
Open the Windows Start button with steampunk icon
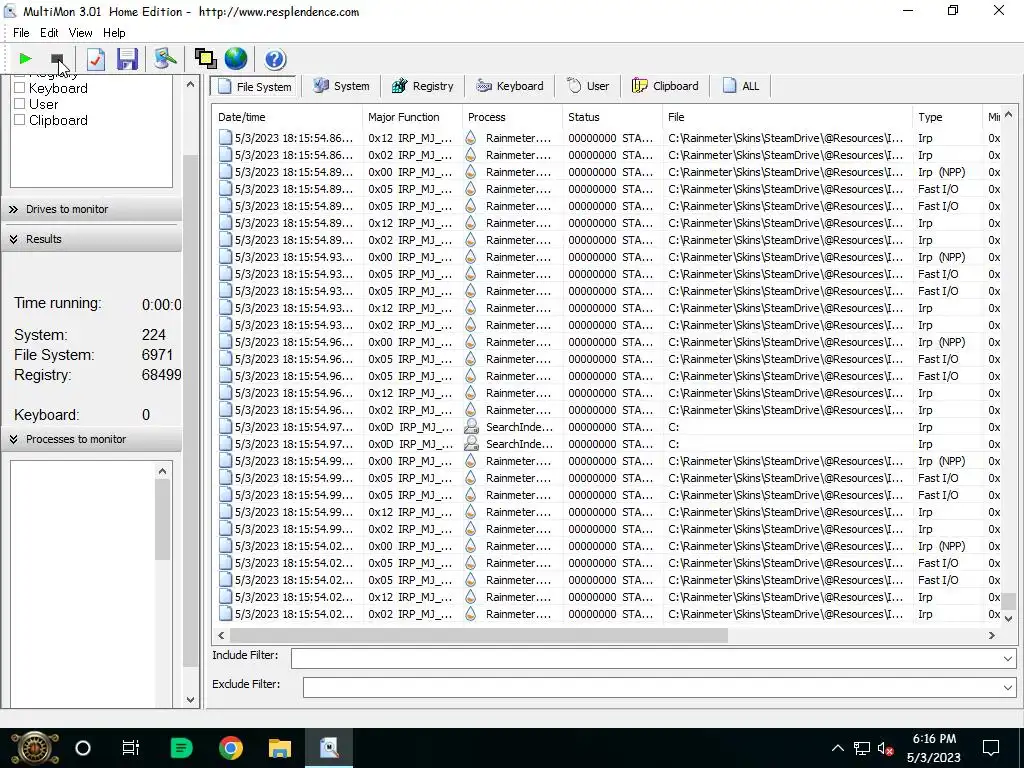[x=34, y=748]
